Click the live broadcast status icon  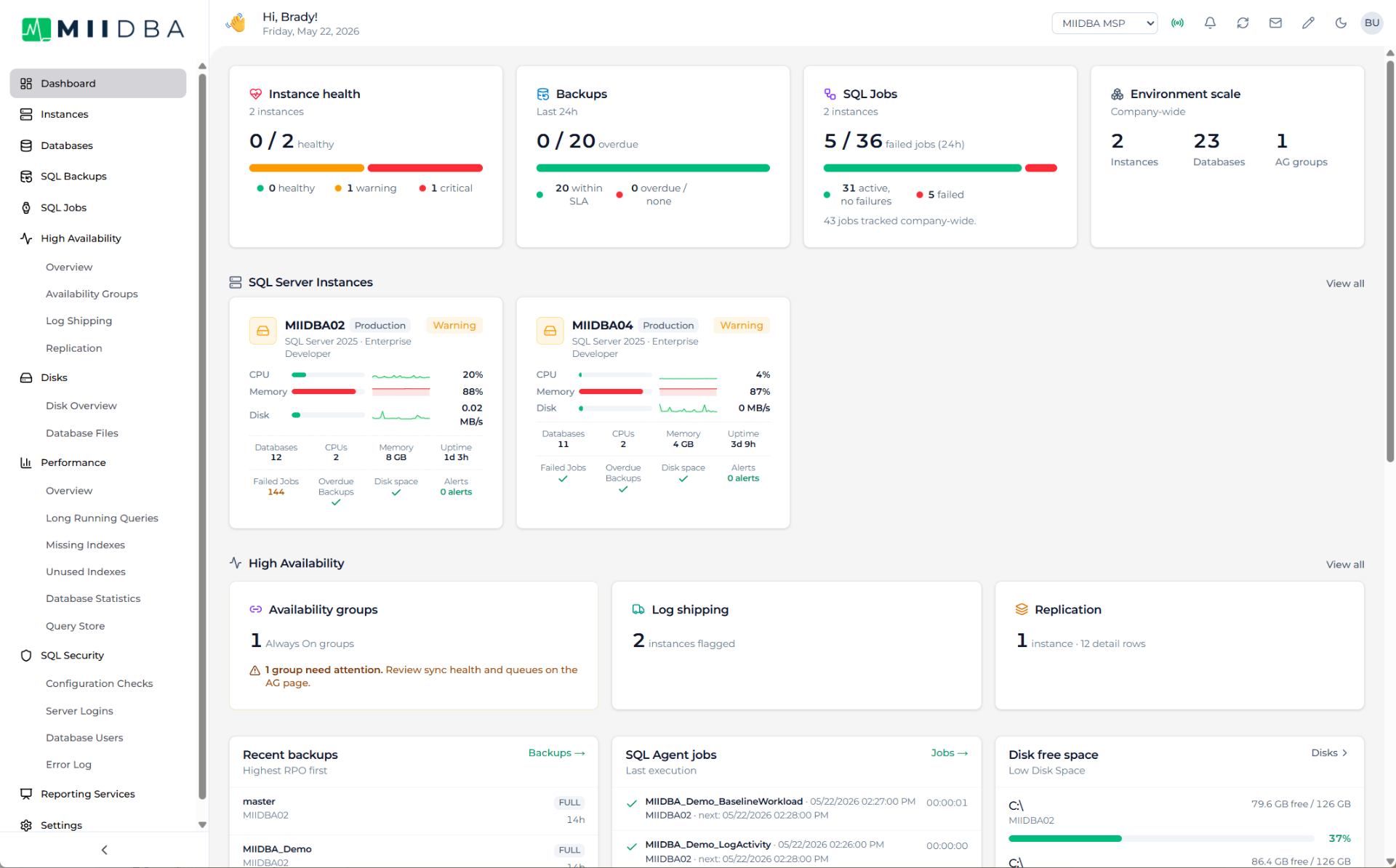tap(1177, 23)
